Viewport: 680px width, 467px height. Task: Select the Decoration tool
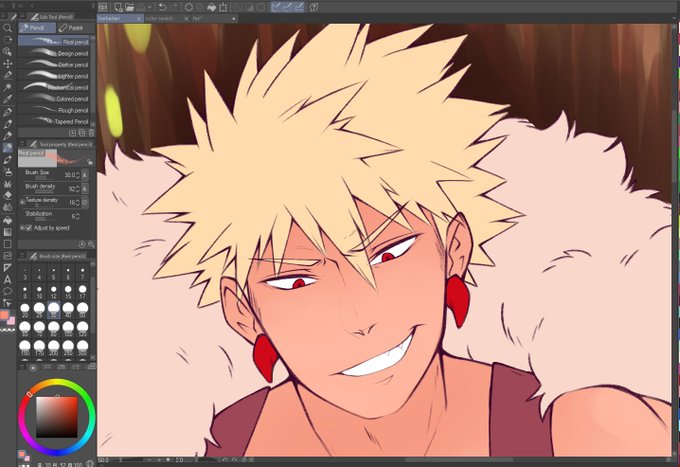(7, 184)
